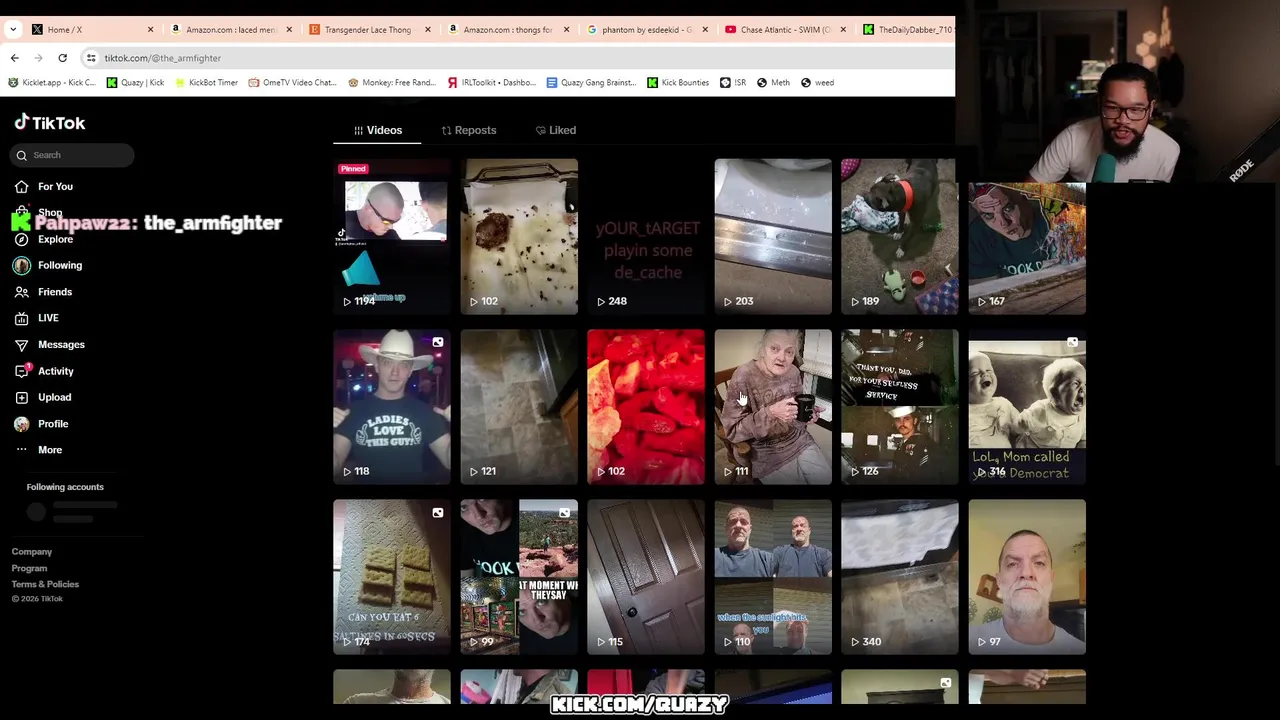Viewport: 1280px width, 720px height.
Task: Open the Monkey: Free Random bookmark
Action: [x=391, y=83]
